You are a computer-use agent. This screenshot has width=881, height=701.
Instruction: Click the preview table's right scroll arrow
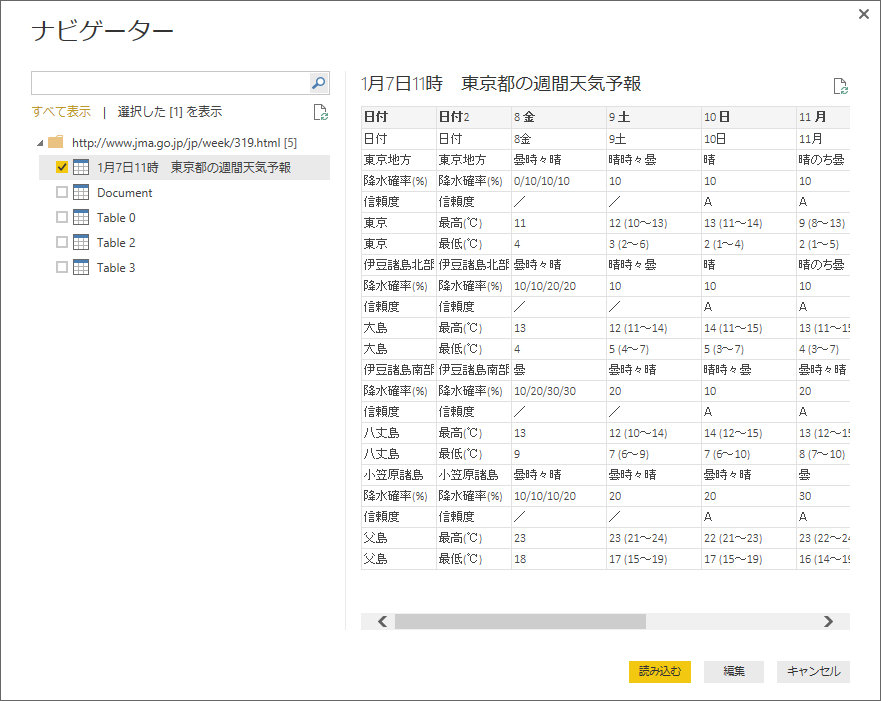[x=828, y=621]
